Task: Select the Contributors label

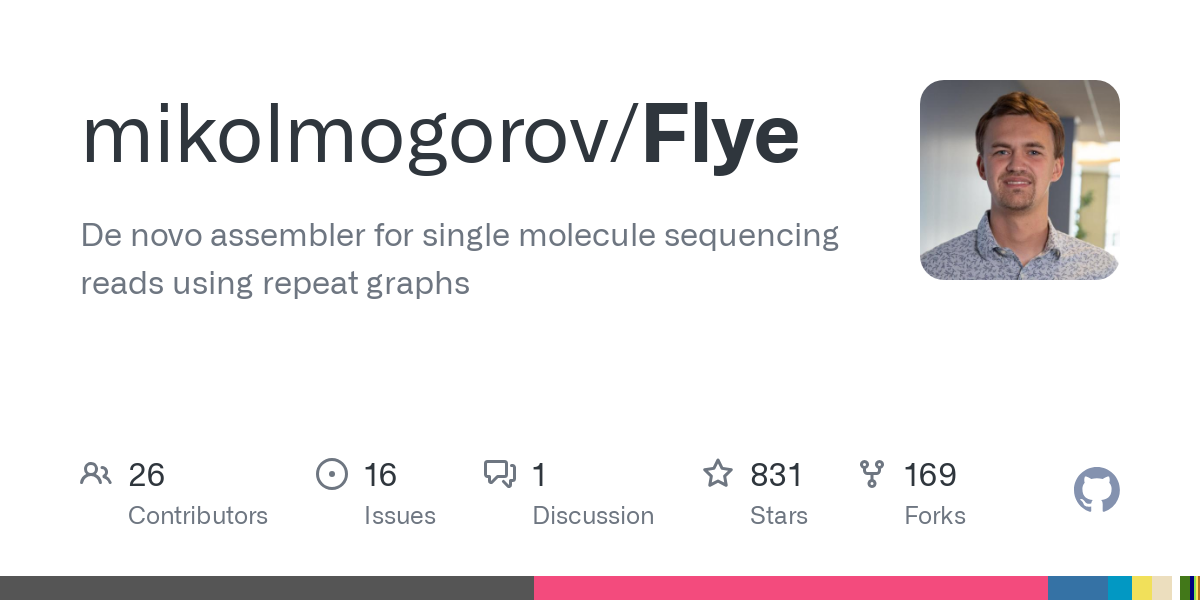Action: (x=198, y=516)
